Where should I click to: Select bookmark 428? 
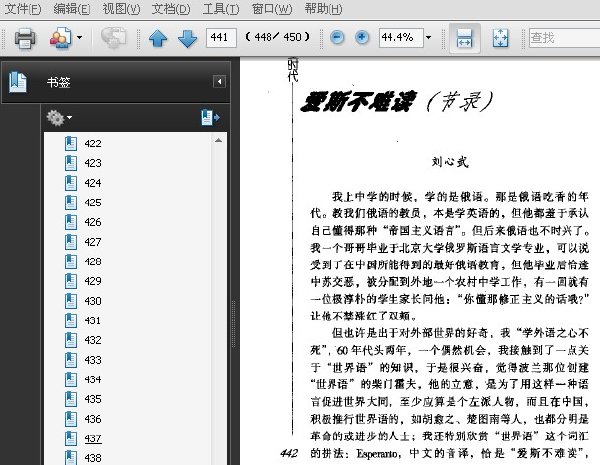(x=93, y=261)
